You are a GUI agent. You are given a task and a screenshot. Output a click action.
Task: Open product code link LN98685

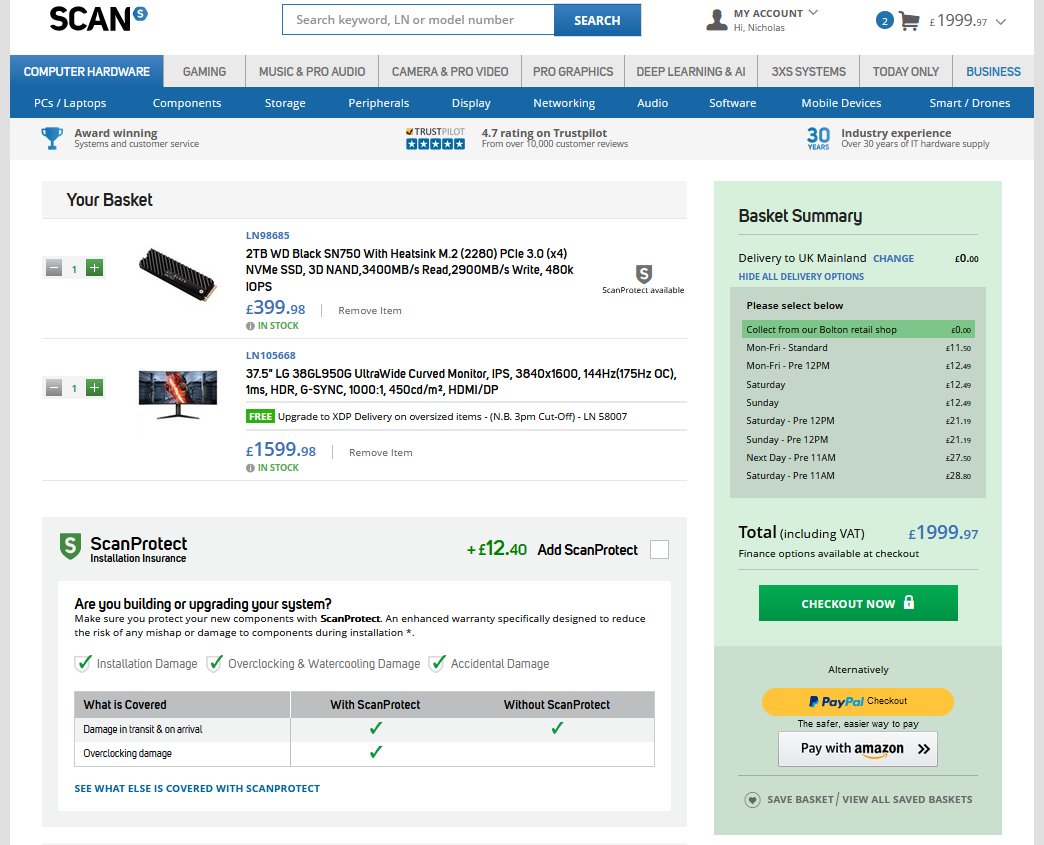[268, 235]
